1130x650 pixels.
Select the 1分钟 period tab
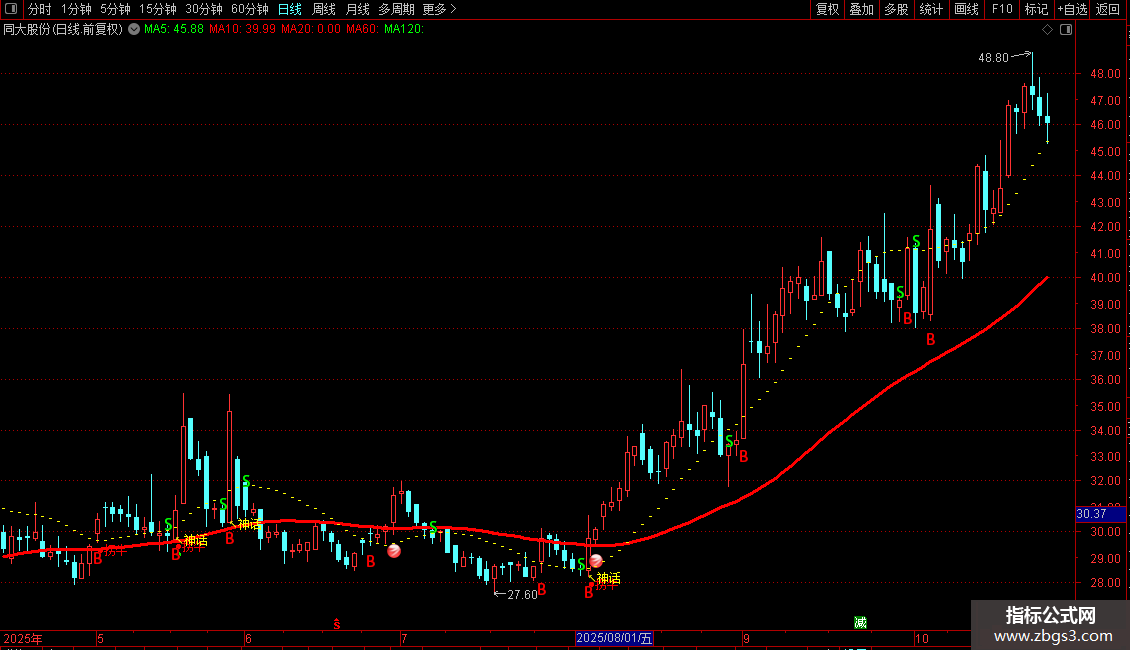76,9
